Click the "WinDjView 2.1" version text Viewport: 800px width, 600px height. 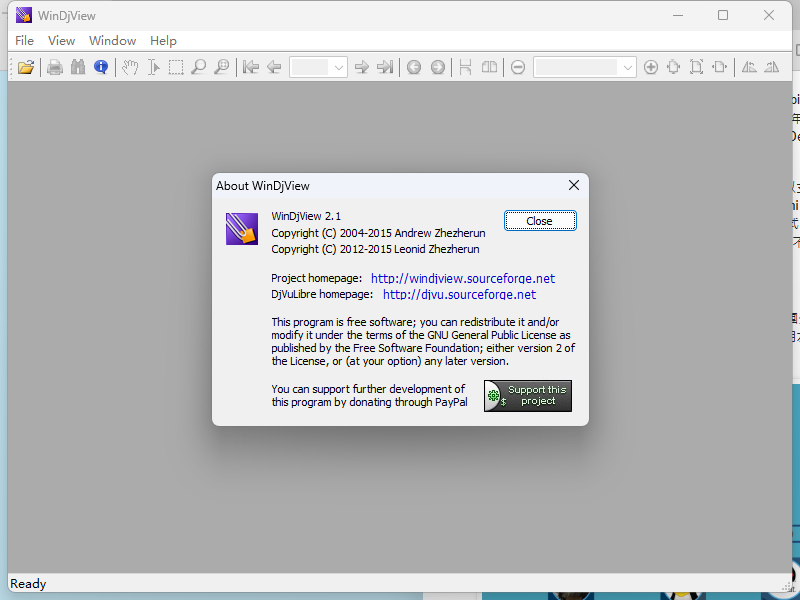[306, 216]
